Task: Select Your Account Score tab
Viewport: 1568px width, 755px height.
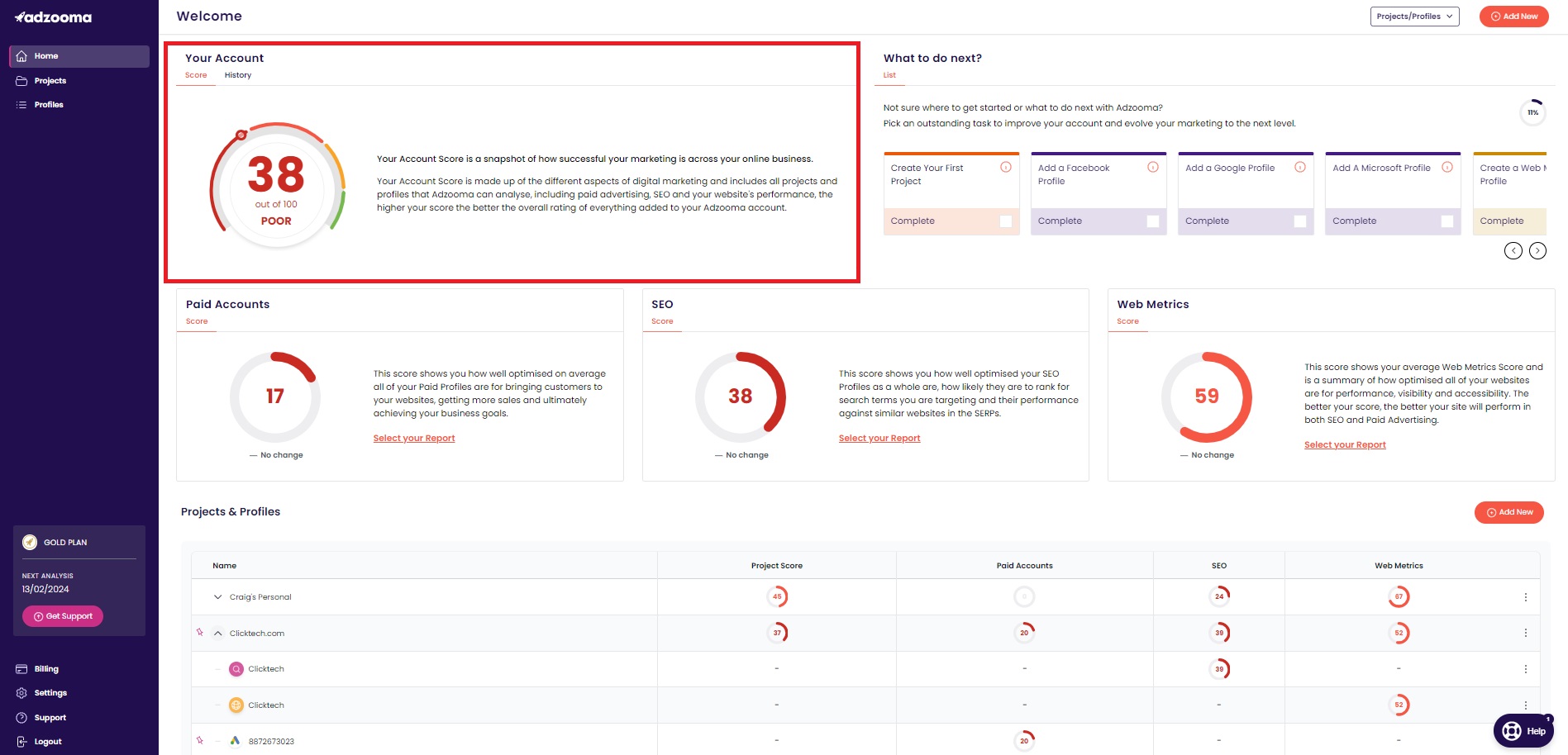Action: [x=196, y=75]
